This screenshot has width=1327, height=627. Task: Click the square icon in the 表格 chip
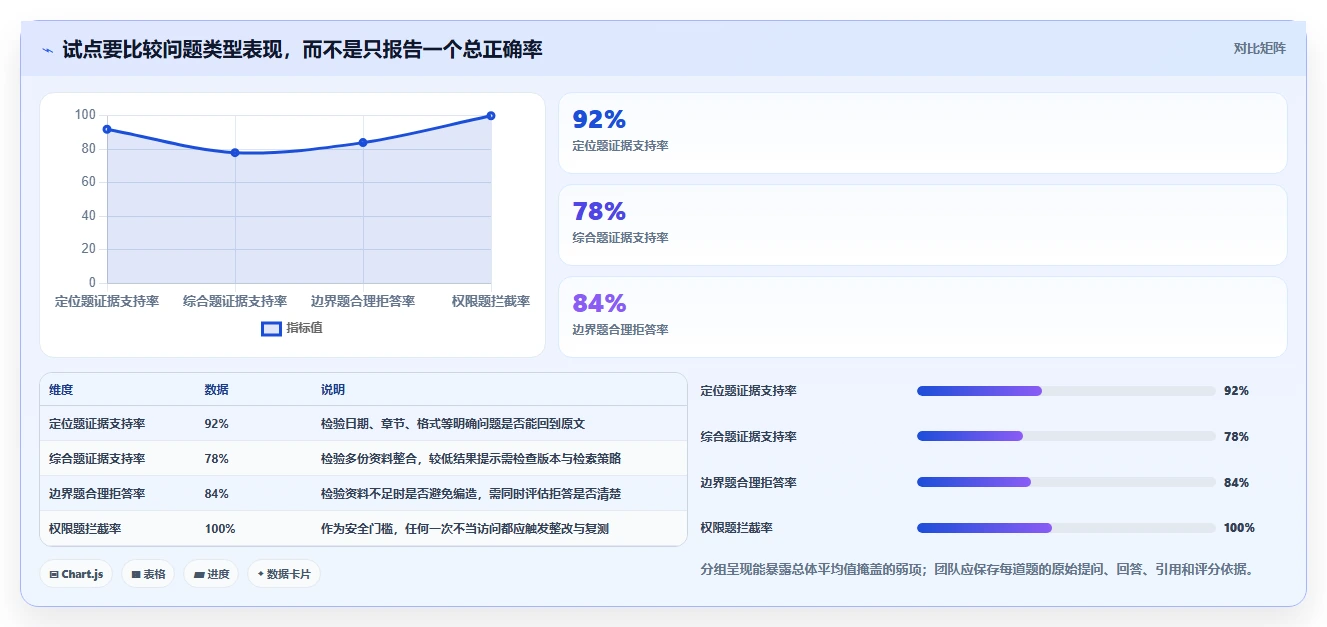[x=136, y=574]
